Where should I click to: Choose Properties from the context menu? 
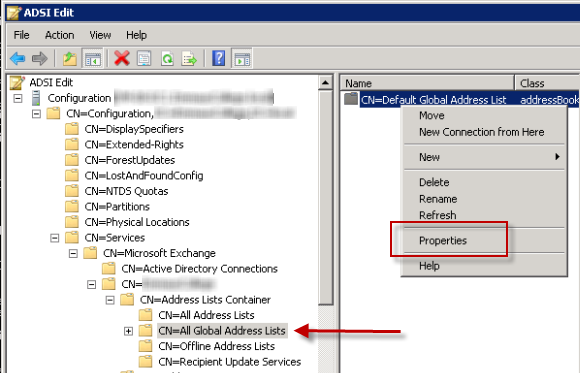pos(484,241)
